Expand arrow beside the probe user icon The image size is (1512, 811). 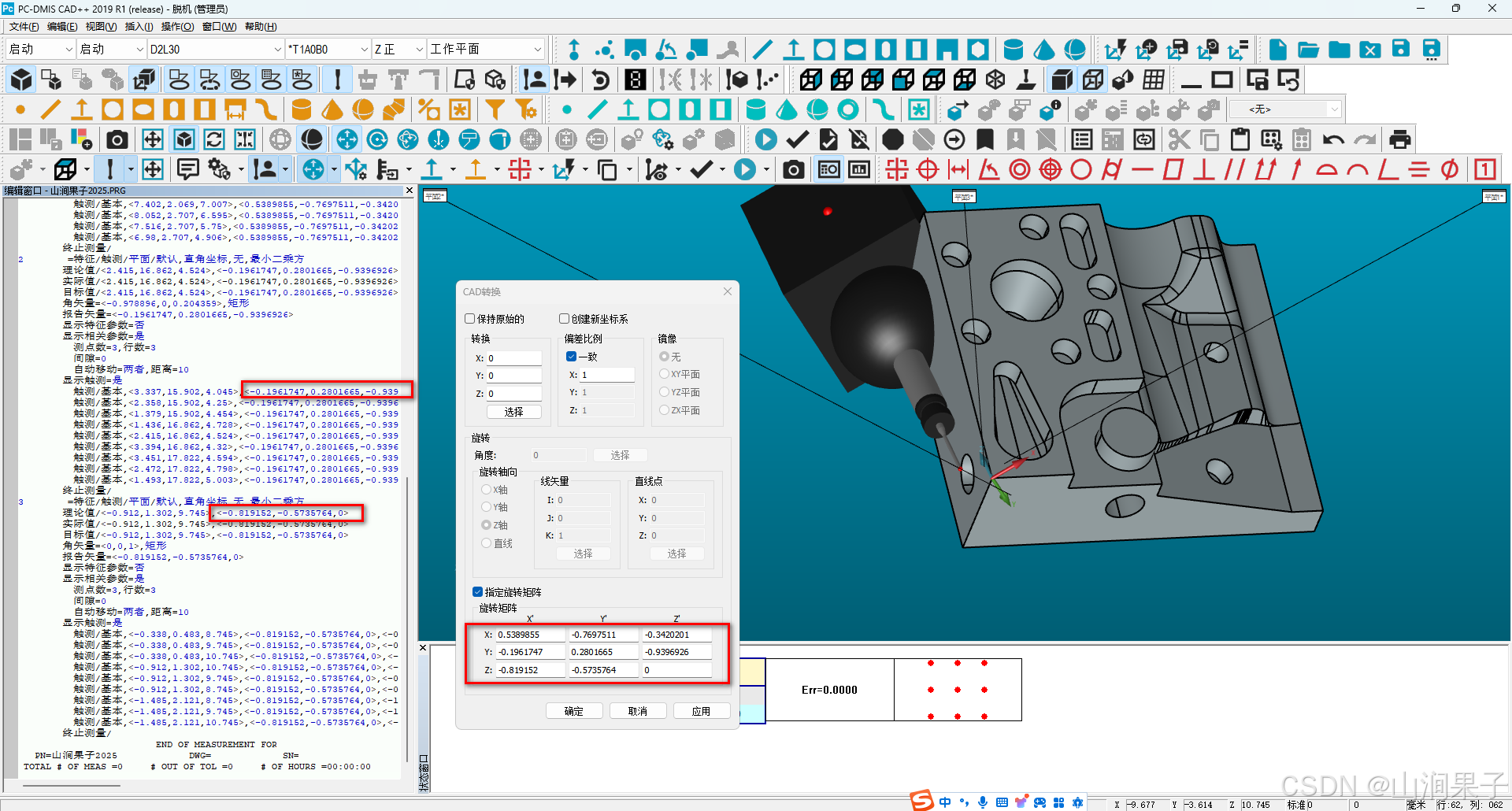point(285,169)
